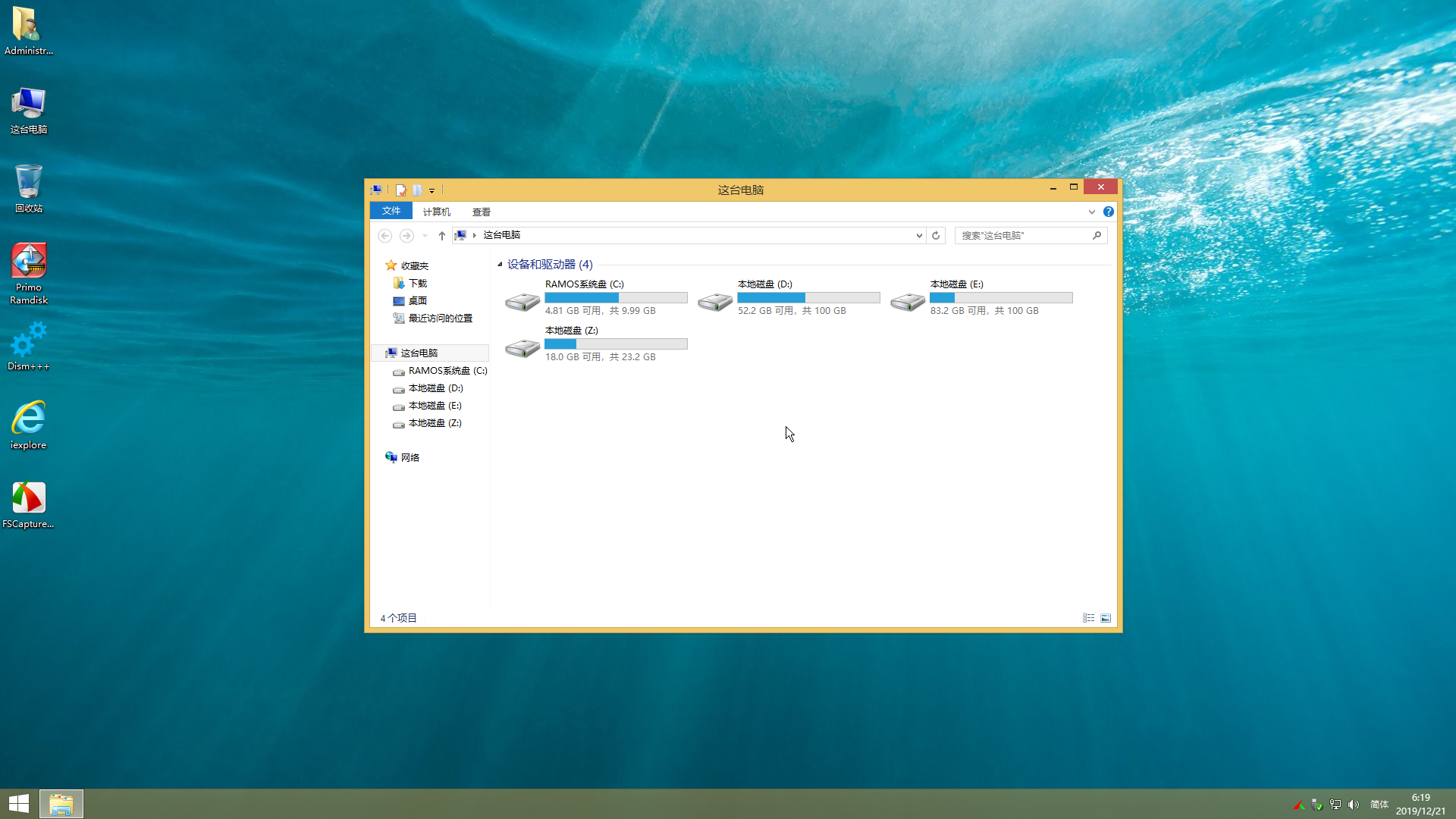
Task: Select the 这台电脑 desktop icon
Action: (x=29, y=110)
